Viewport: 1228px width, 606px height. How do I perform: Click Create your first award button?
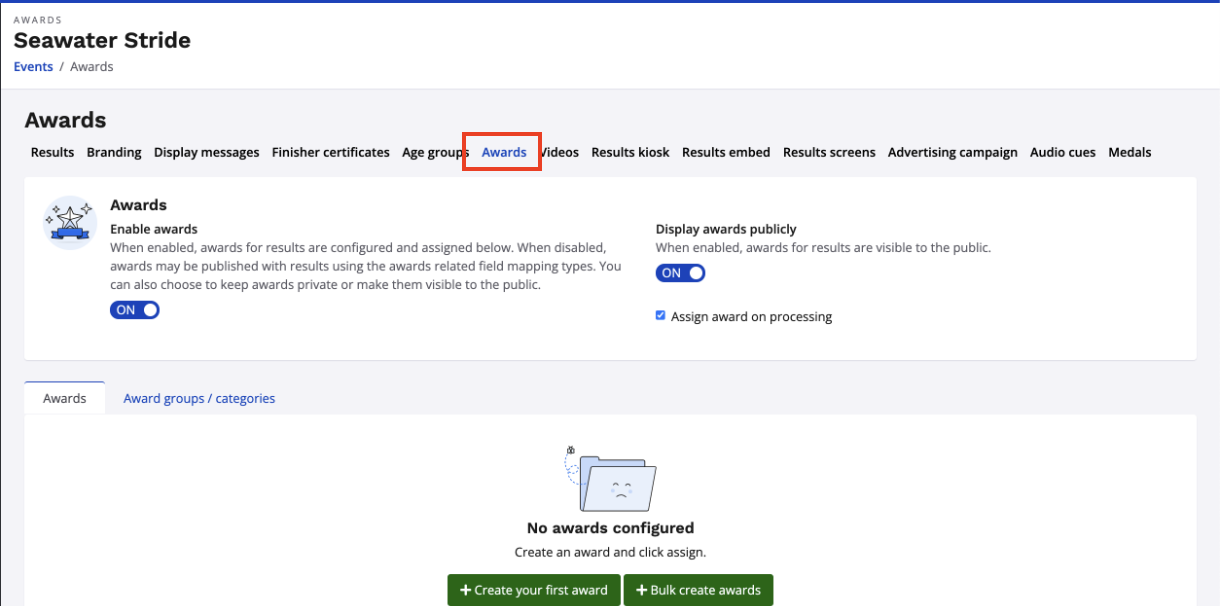point(533,590)
